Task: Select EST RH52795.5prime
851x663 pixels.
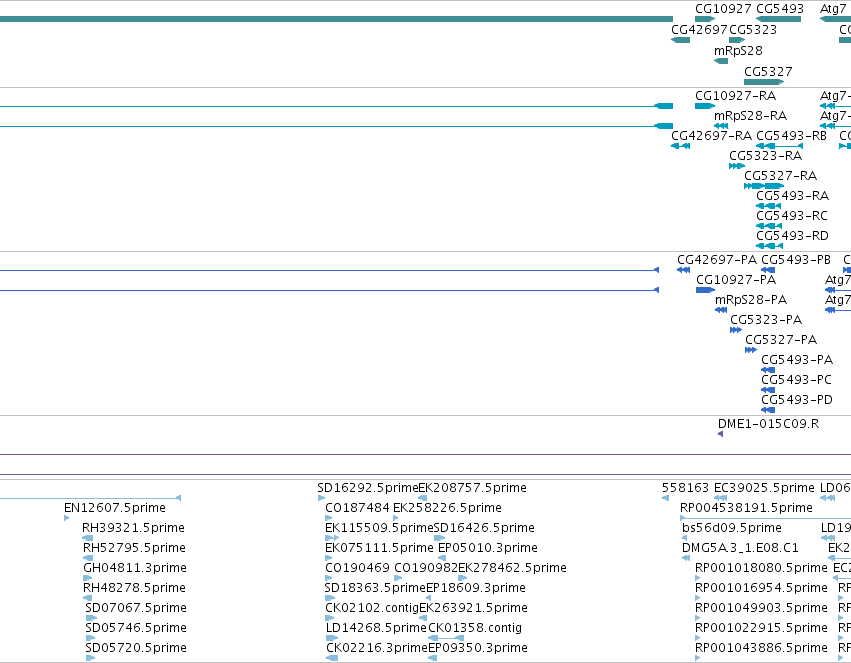Action: [x=88, y=558]
